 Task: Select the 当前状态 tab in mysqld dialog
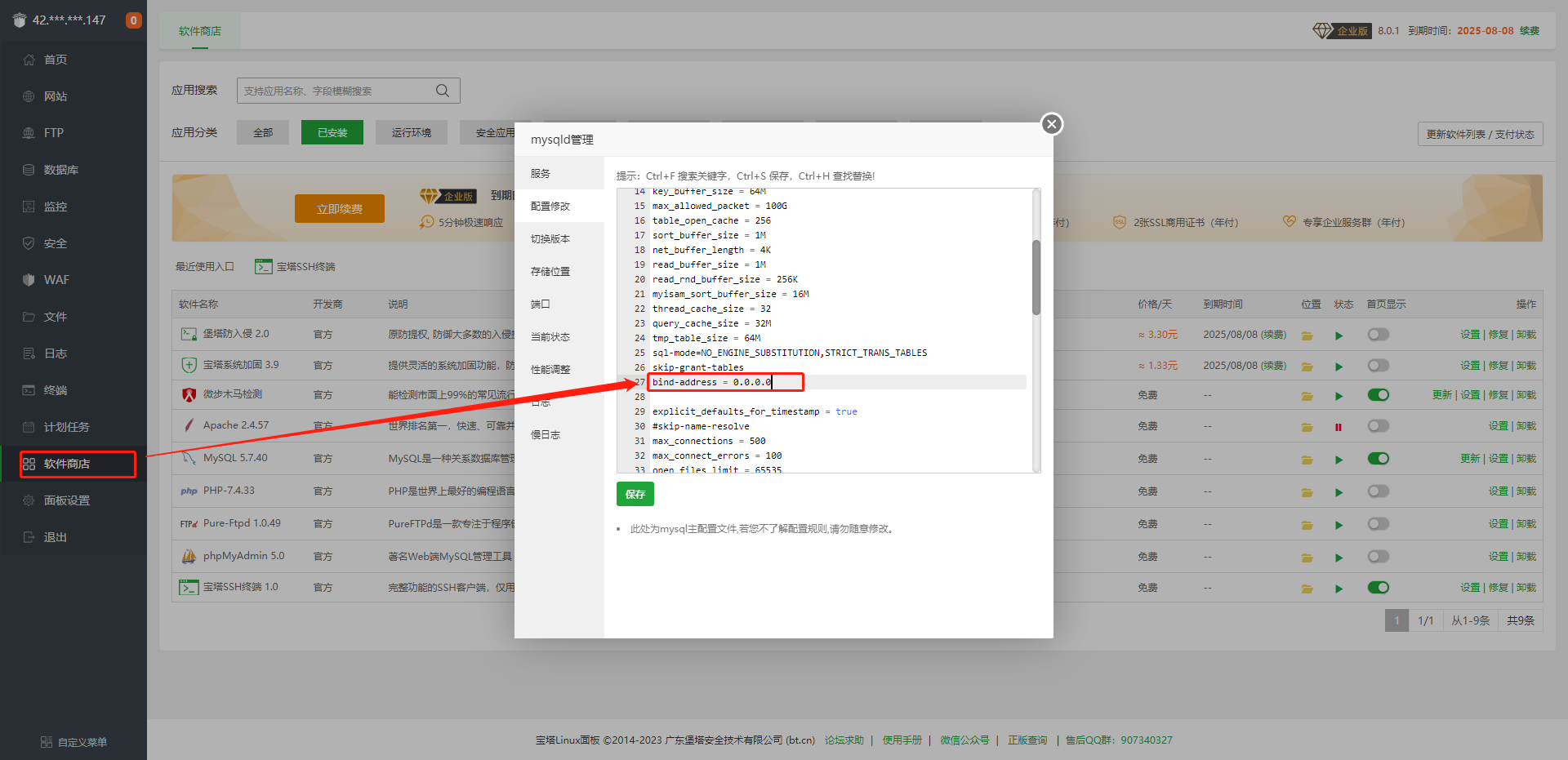(559, 336)
